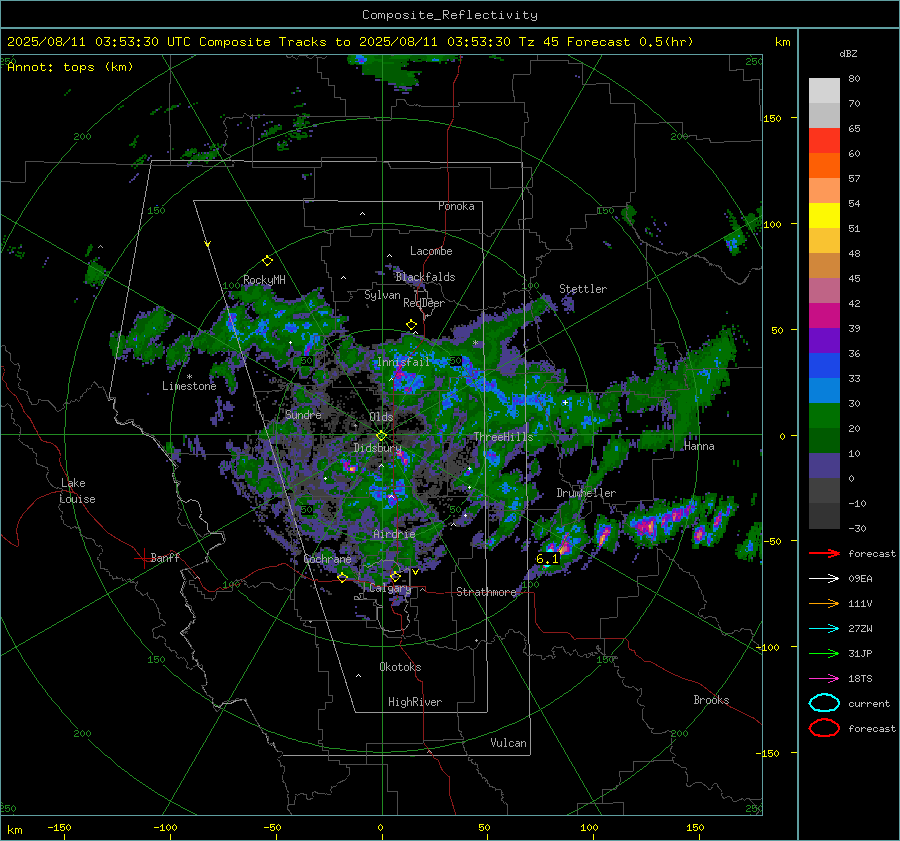Select the yellow 51 dBZ color swatch
The height and width of the screenshot is (841, 900).
pos(824,216)
